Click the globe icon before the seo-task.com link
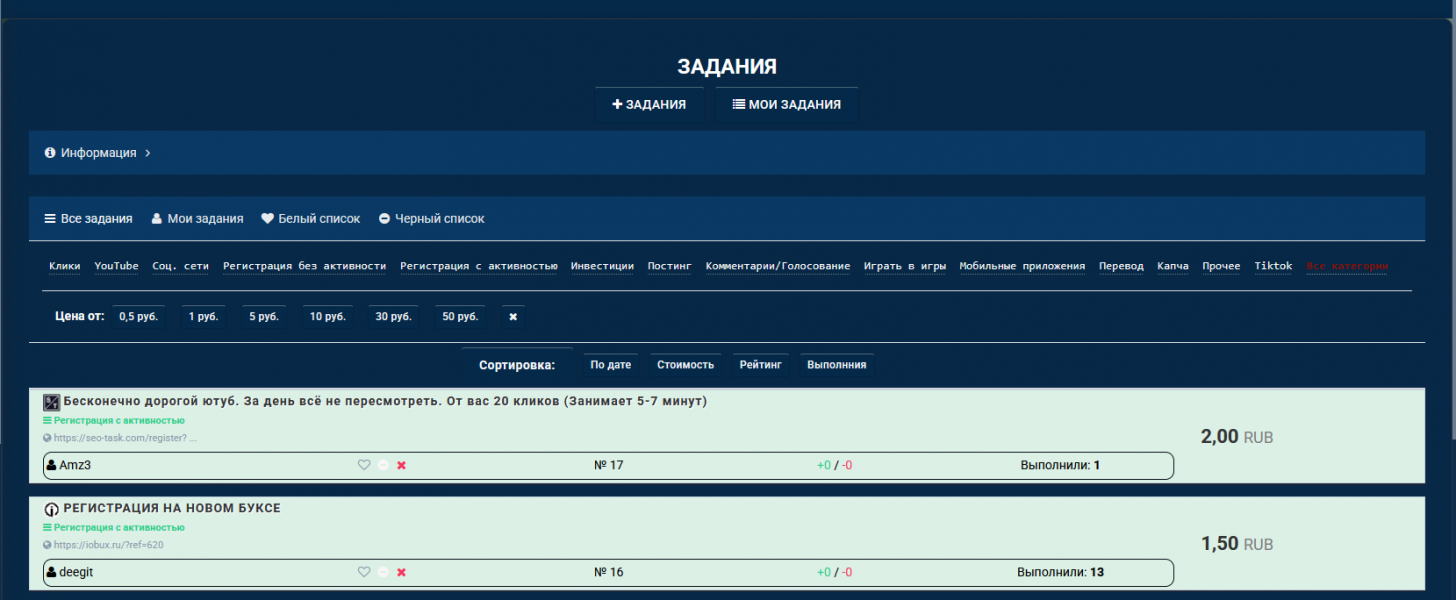Screen dimensions: 1456x600 pos(46,437)
